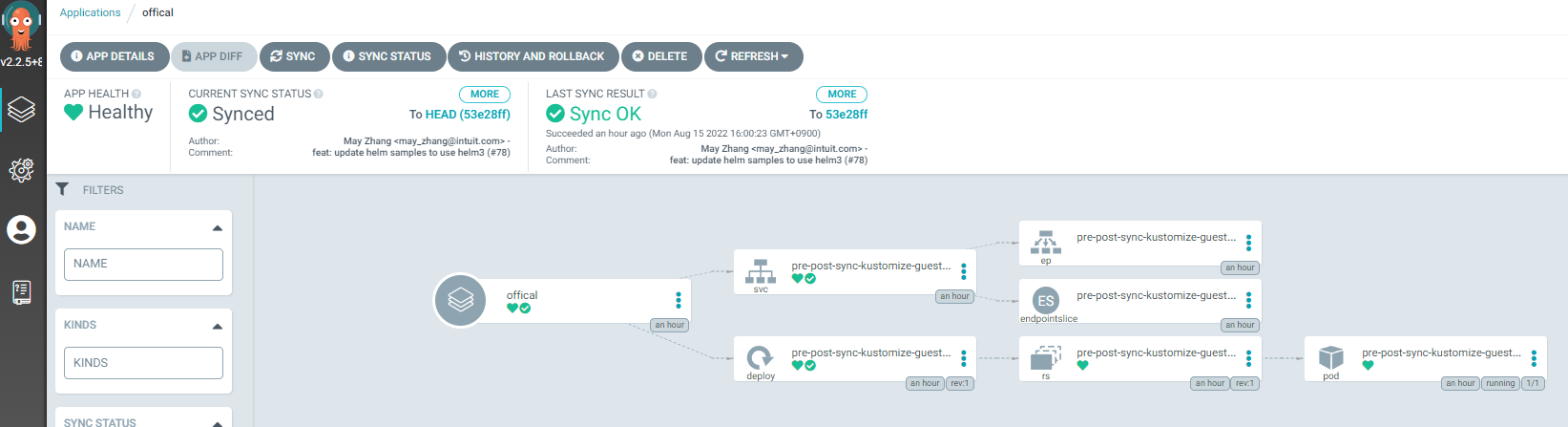The image size is (1568, 427).
Task: Open the pod node three-dot menu
Action: (x=1534, y=358)
